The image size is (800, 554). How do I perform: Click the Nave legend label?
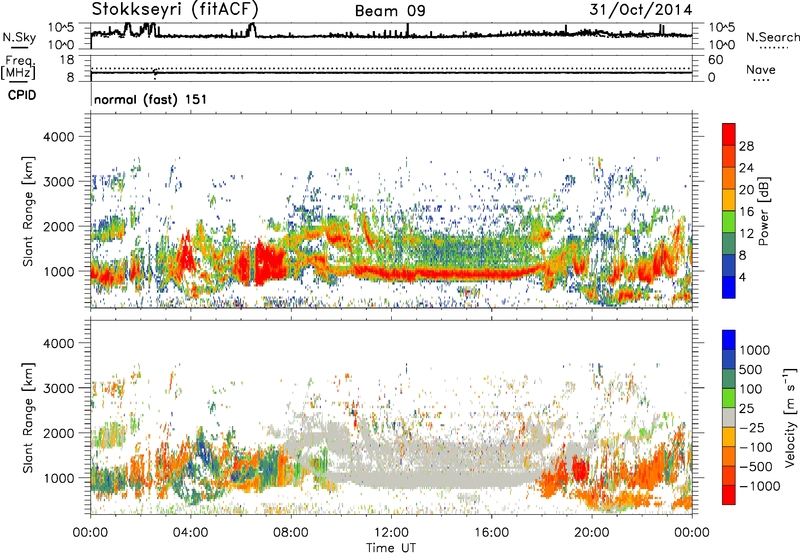click(761, 70)
